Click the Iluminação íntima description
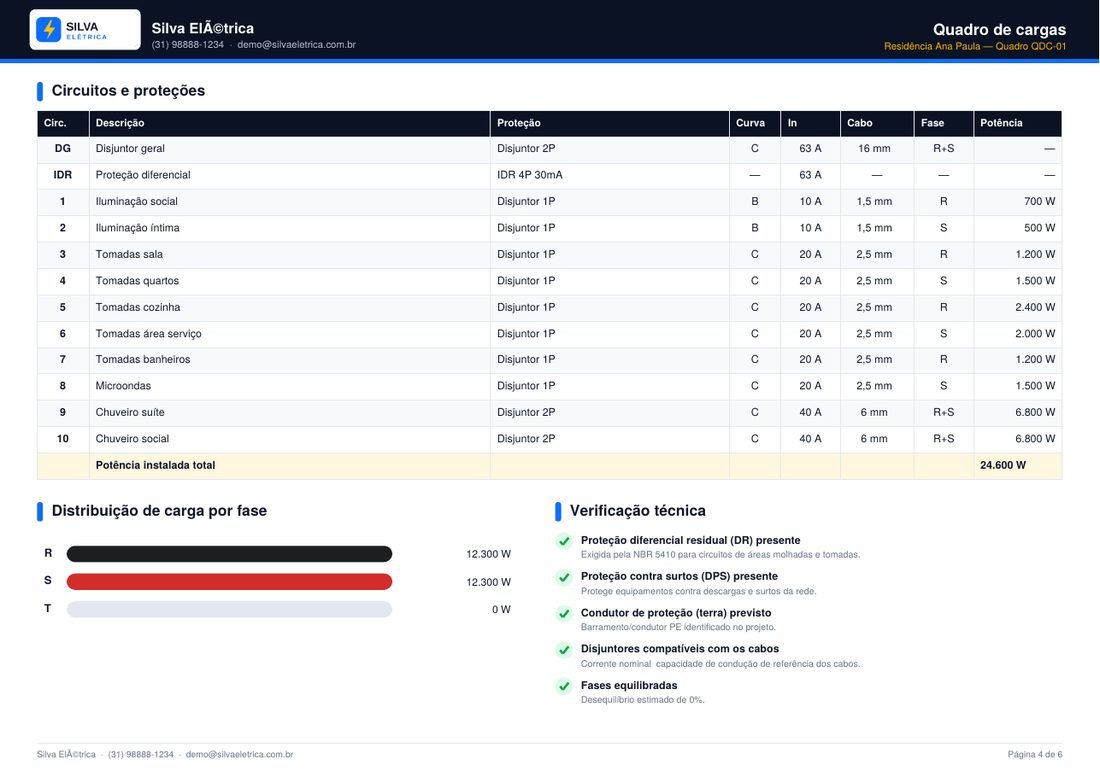 tap(138, 228)
